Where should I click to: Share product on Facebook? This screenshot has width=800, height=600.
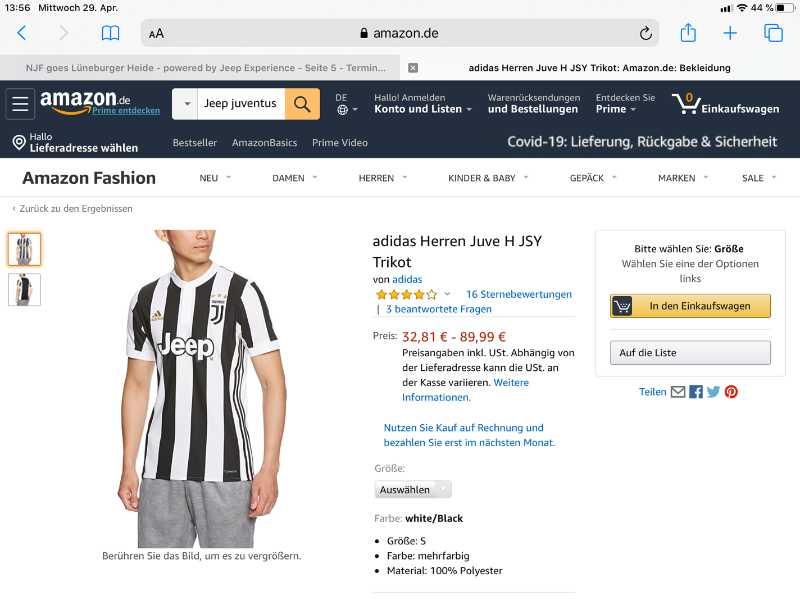[696, 392]
